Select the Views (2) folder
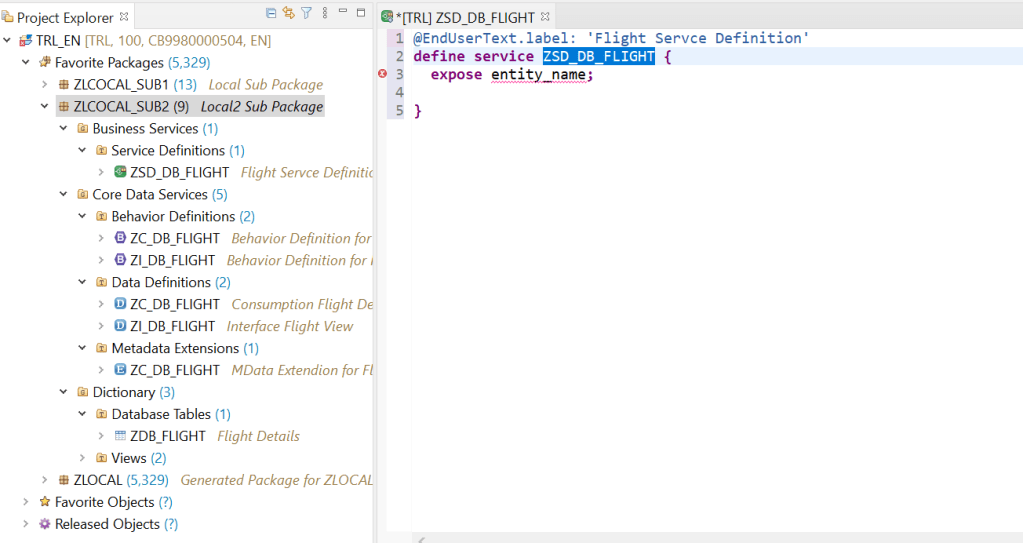Image resolution: width=1023 pixels, height=543 pixels. point(138,458)
